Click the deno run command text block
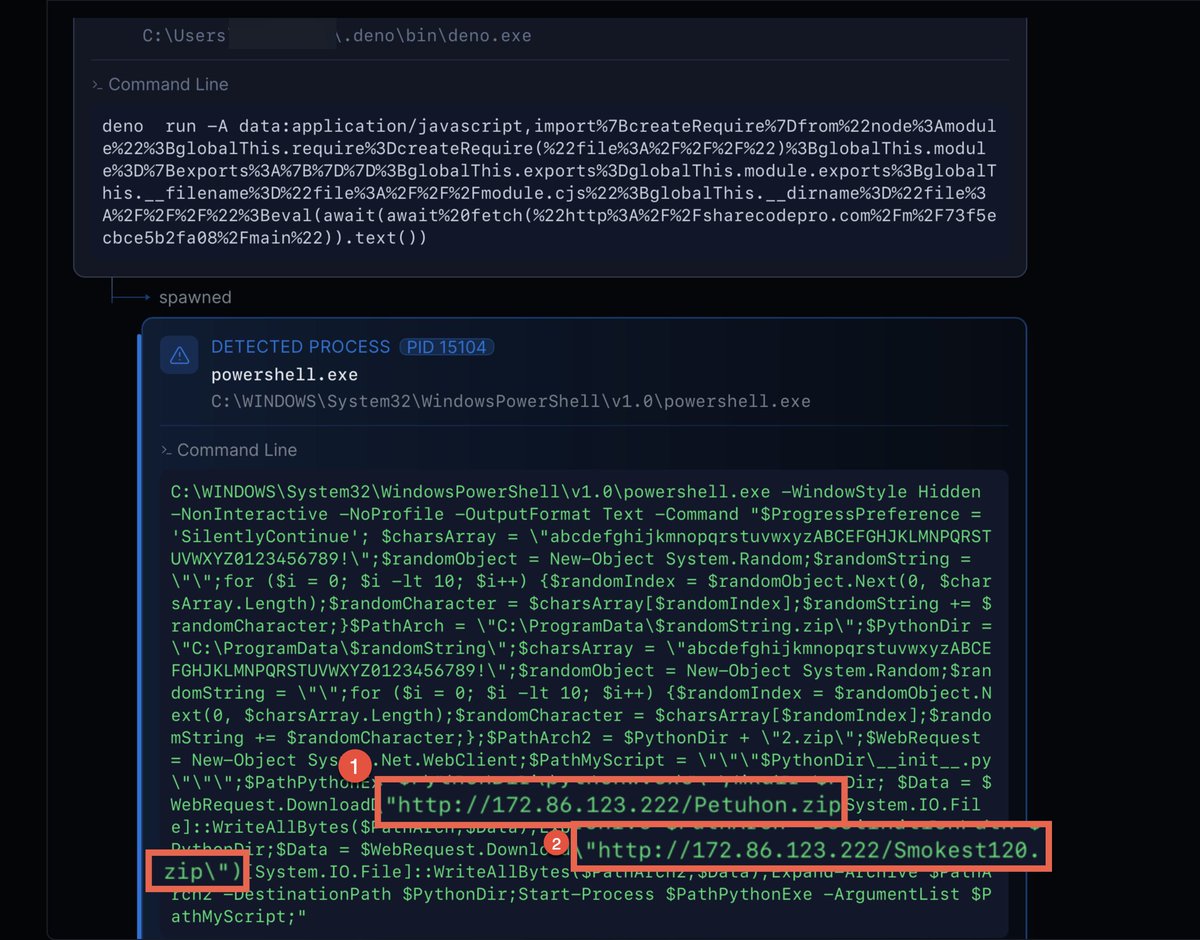 click(550, 183)
